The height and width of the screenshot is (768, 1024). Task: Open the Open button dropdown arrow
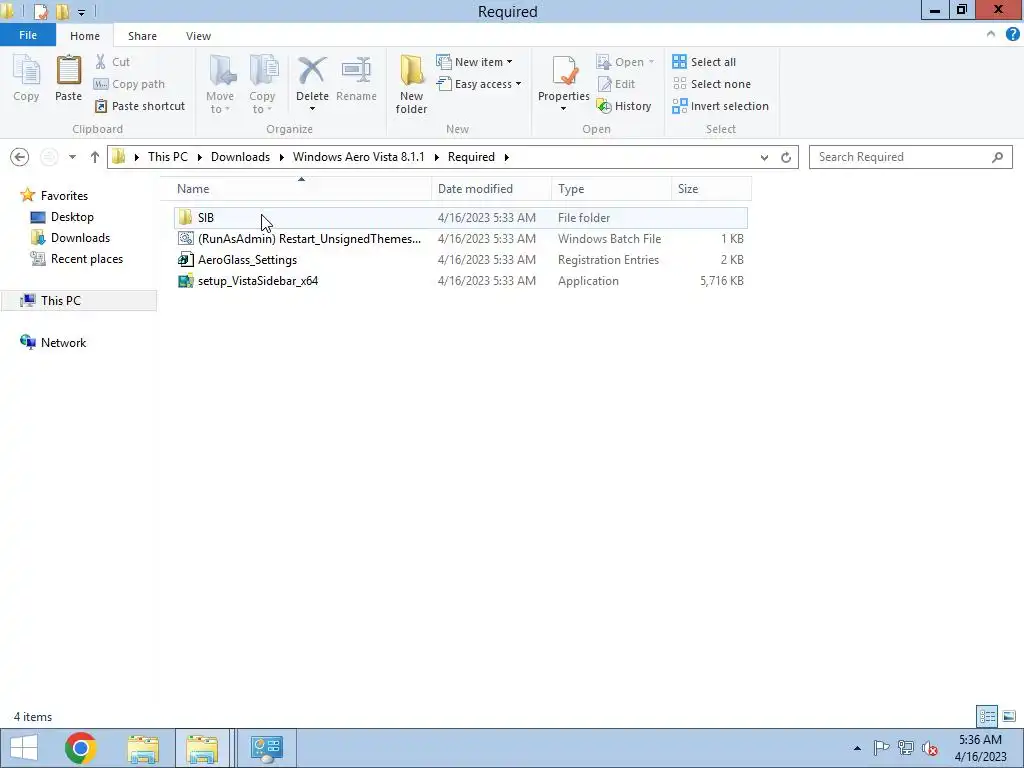651,62
